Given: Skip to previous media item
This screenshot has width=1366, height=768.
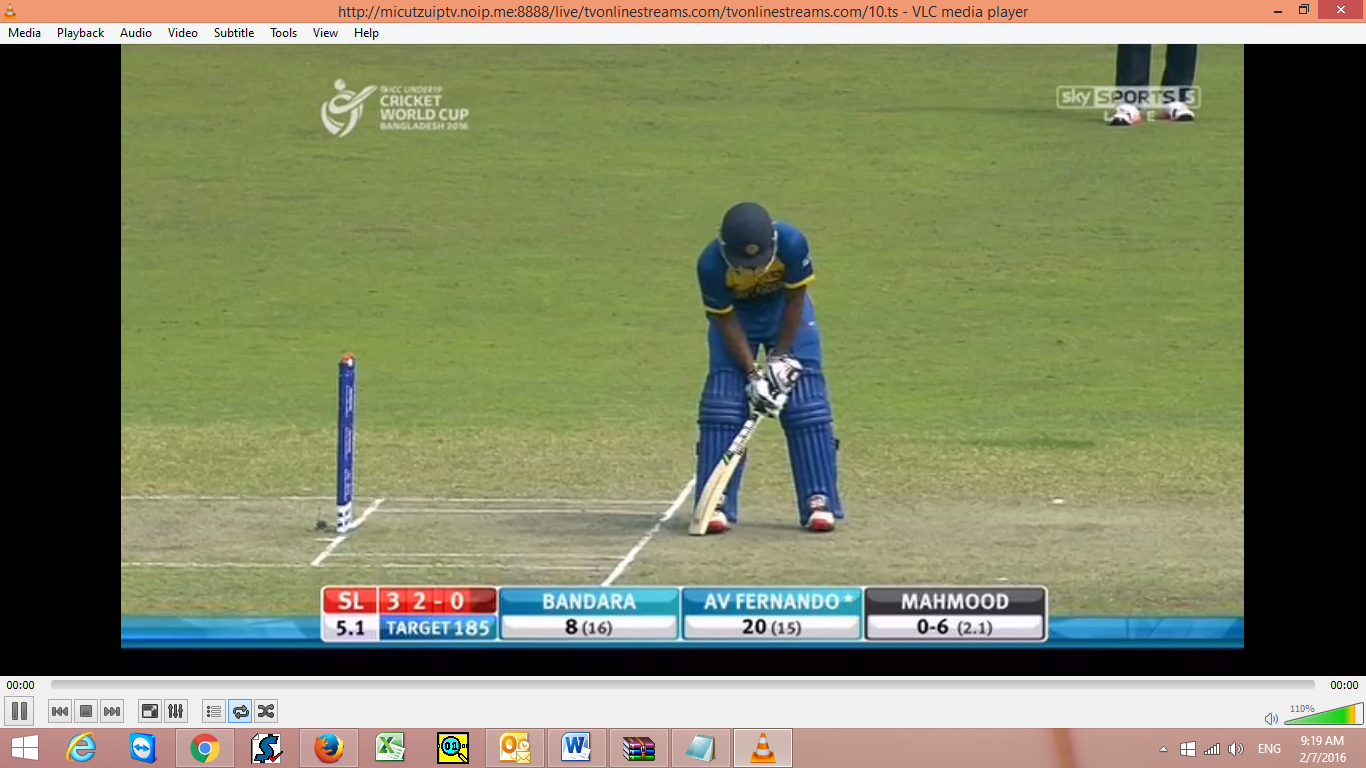Looking at the screenshot, I should point(60,711).
